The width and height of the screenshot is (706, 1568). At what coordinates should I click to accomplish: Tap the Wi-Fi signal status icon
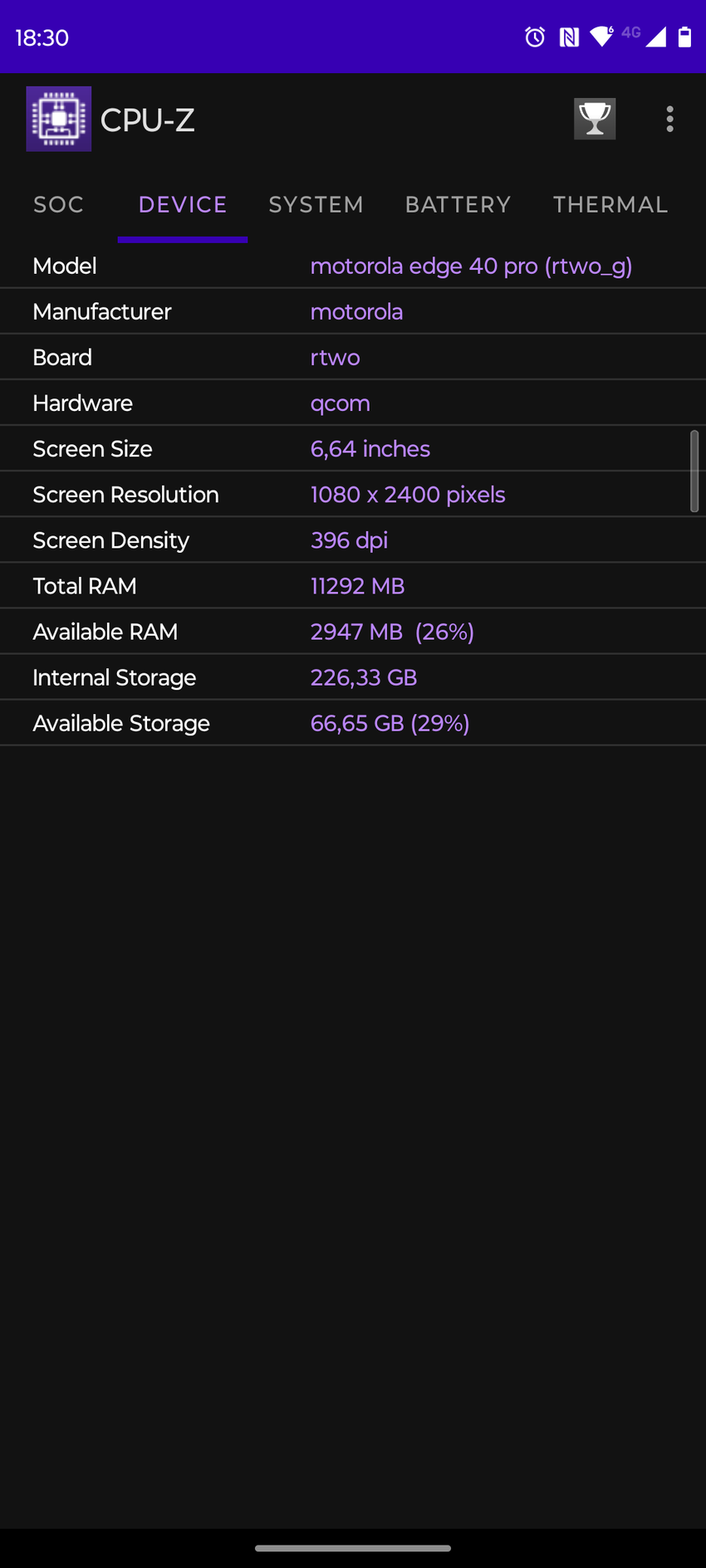pyautogui.click(x=601, y=37)
